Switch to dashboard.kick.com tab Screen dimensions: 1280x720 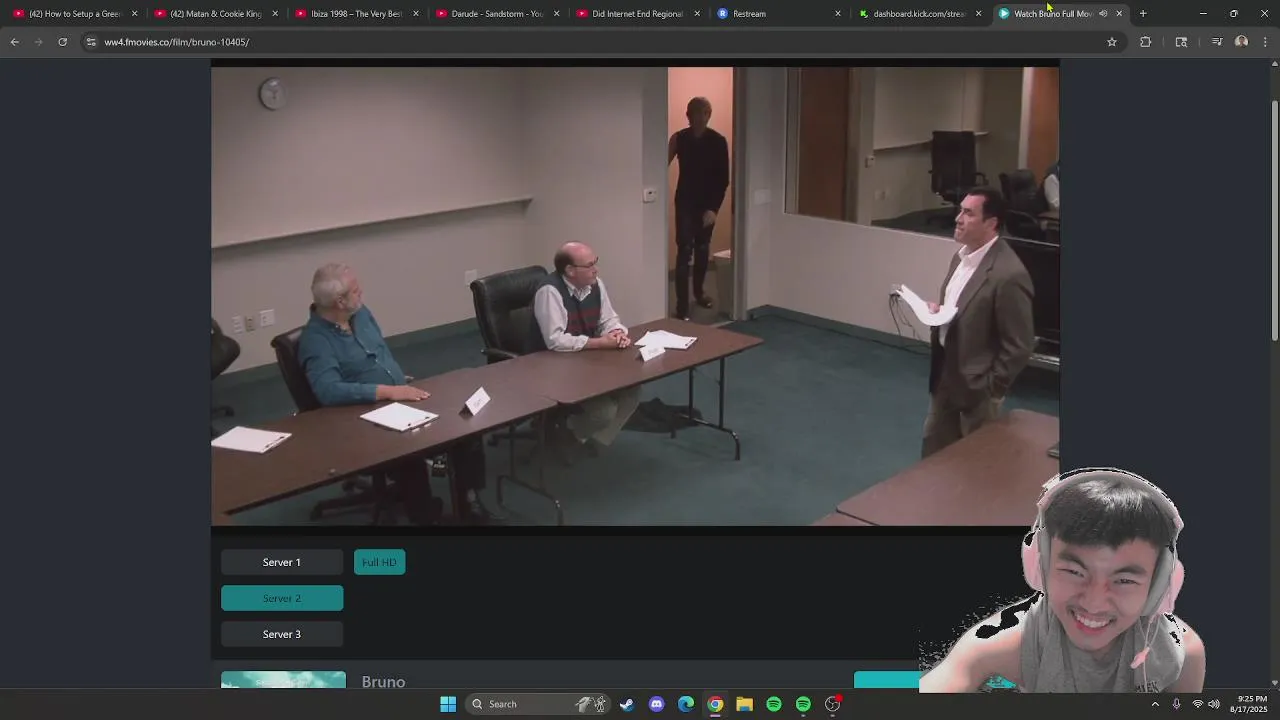pyautogui.click(x=918, y=14)
